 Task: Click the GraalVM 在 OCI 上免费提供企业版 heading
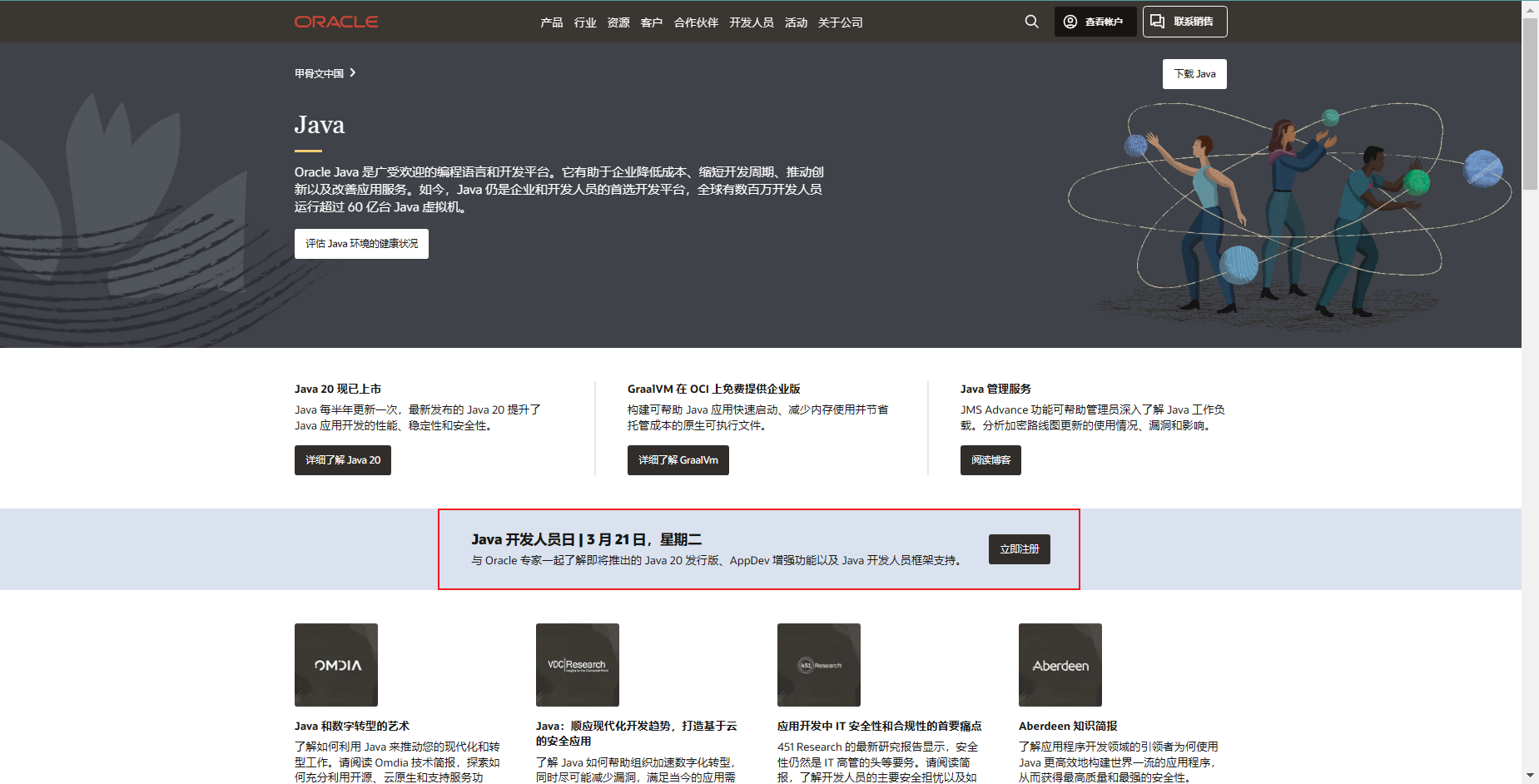click(x=714, y=389)
